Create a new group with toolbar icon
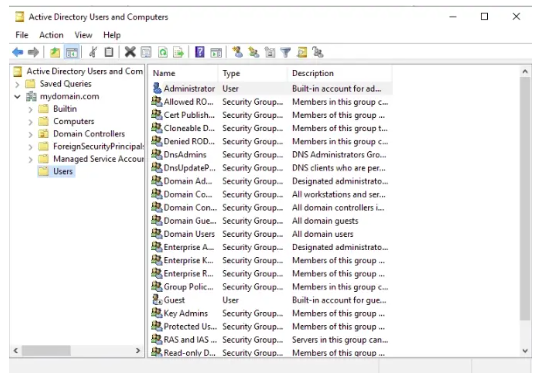This screenshot has width=539, height=381. pos(254,52)
